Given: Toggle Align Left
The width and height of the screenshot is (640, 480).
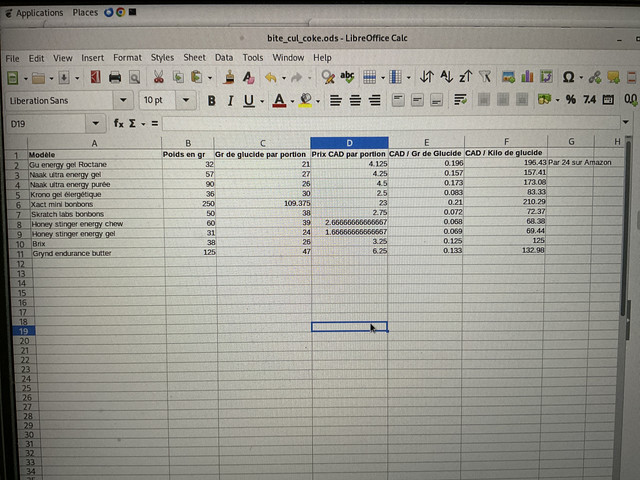Looking at the screenshot, I should [336, 100].
